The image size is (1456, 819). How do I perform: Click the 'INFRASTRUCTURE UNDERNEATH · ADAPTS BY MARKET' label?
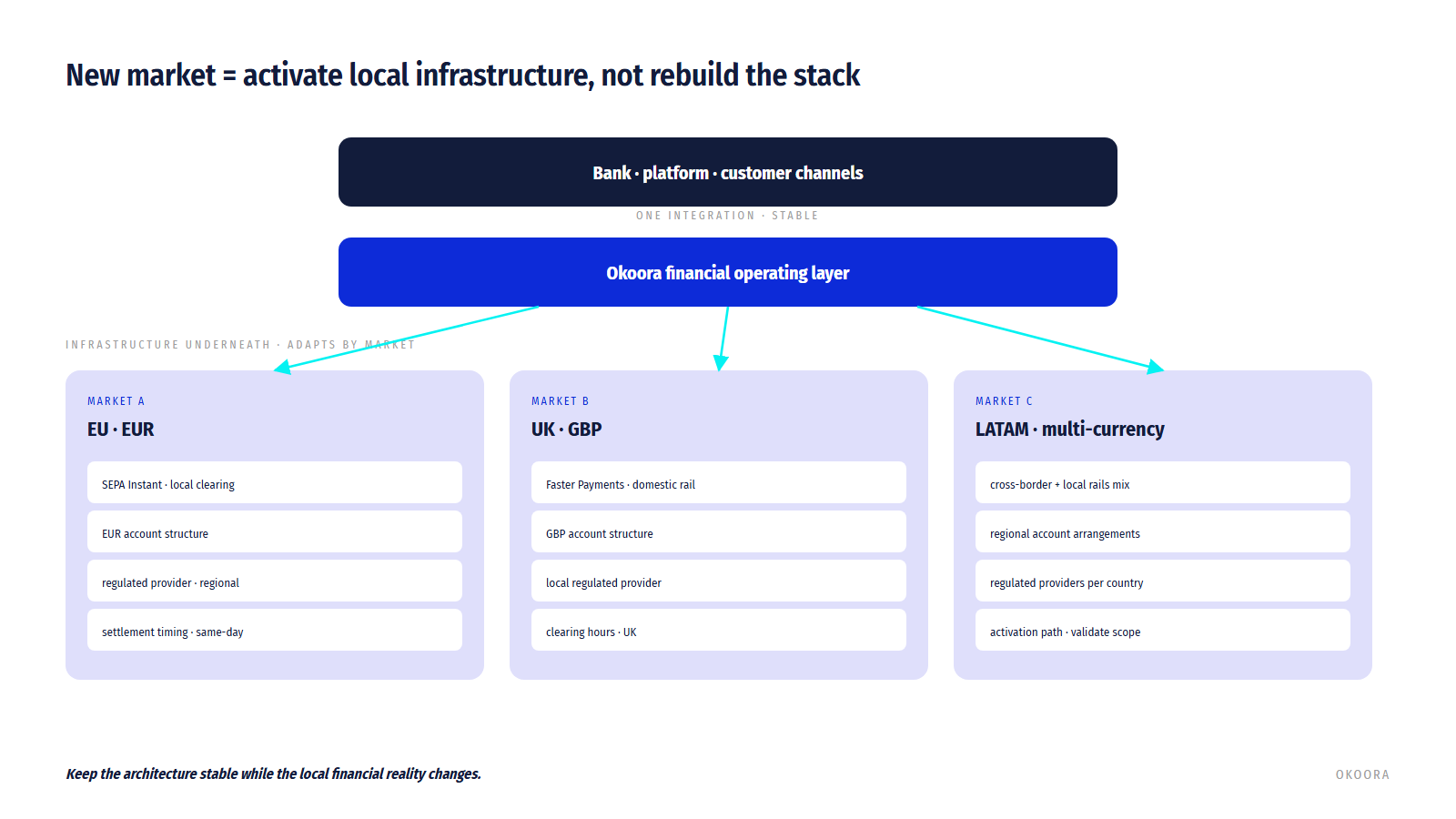(x=240, y=345)
